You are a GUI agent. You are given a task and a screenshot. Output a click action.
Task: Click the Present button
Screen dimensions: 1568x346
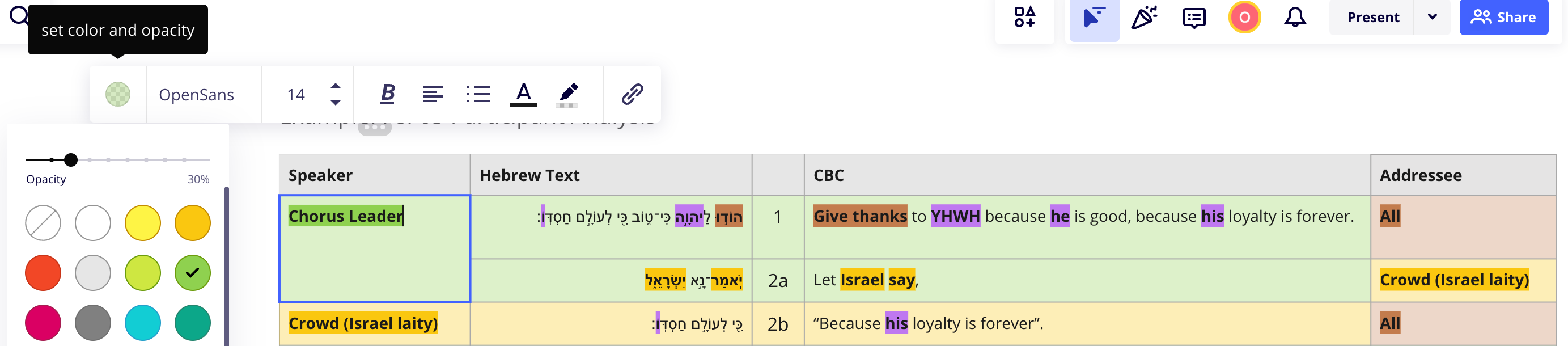[x=1373, y=17]
